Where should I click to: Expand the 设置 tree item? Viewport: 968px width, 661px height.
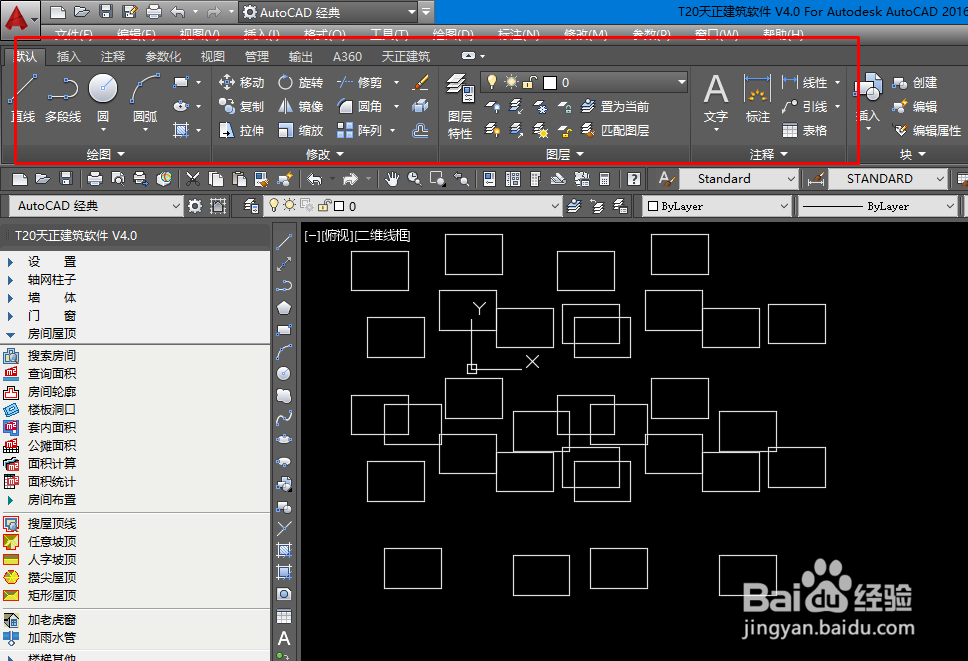(10, 262)
